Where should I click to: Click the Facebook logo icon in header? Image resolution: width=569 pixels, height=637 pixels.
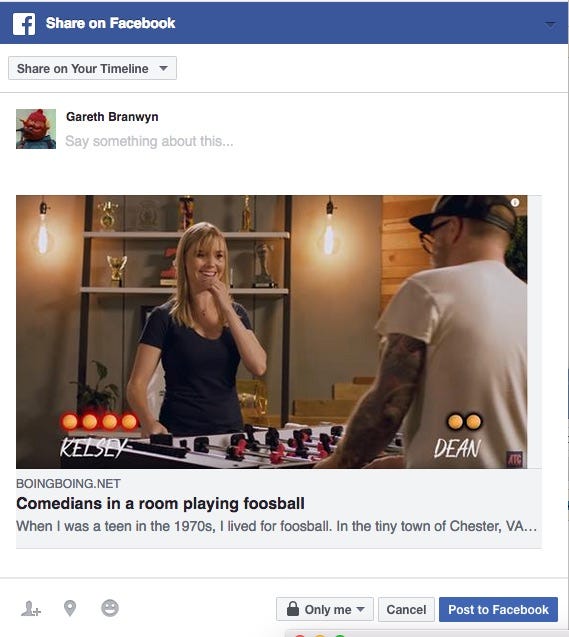tap(24, 24)
